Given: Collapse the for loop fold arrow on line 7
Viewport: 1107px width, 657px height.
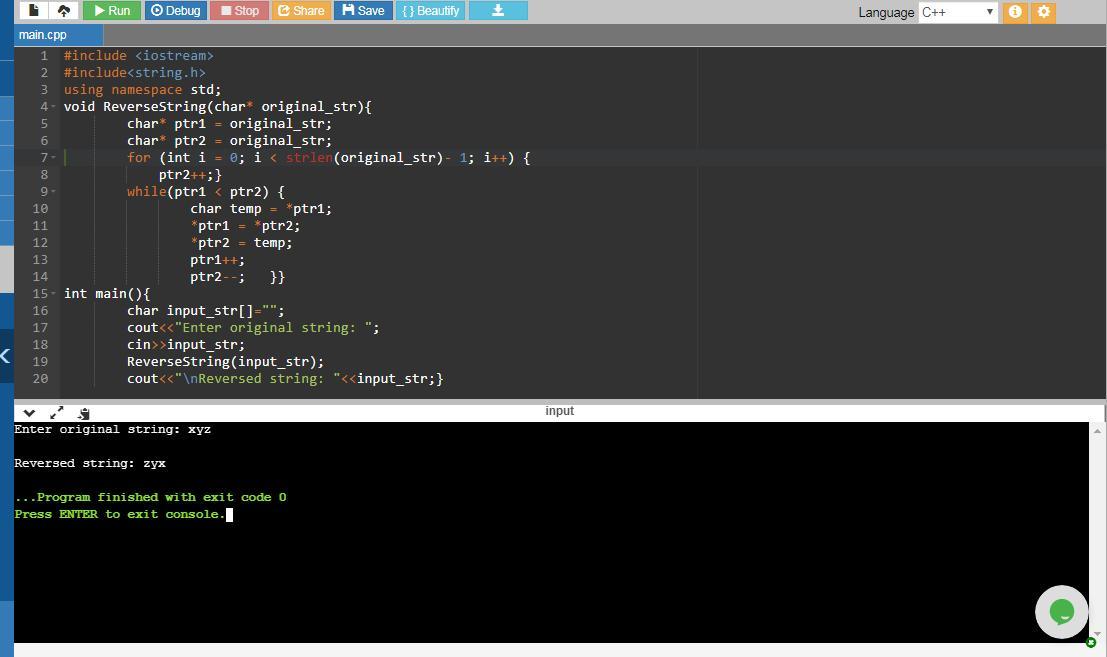Looking at the screenshot, I should (53, 157).
